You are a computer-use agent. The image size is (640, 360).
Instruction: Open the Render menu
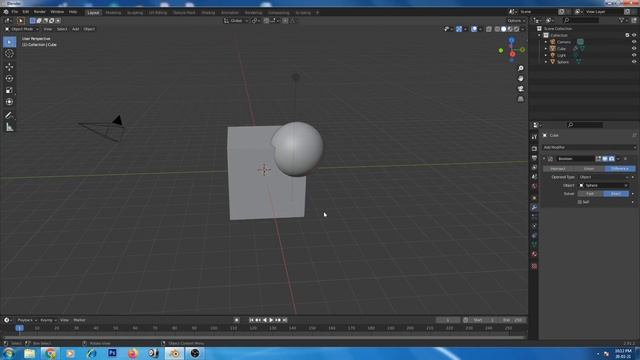click(x=40, y=12)
